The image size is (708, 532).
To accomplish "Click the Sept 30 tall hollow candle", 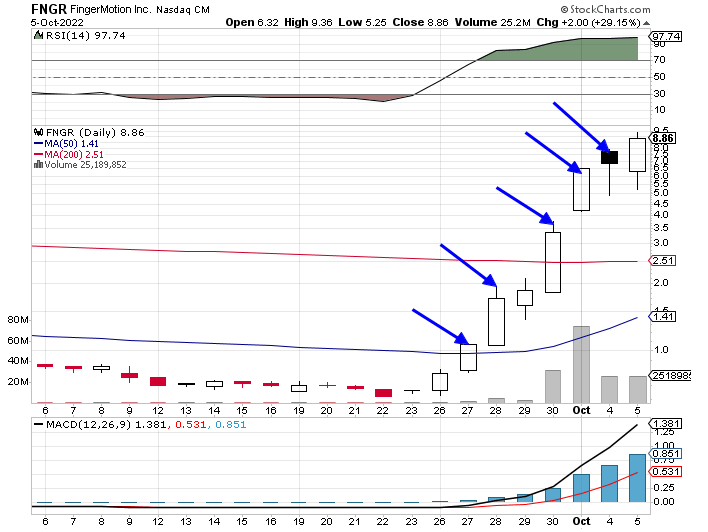I will pyautogui.click(x=553, y=262).
